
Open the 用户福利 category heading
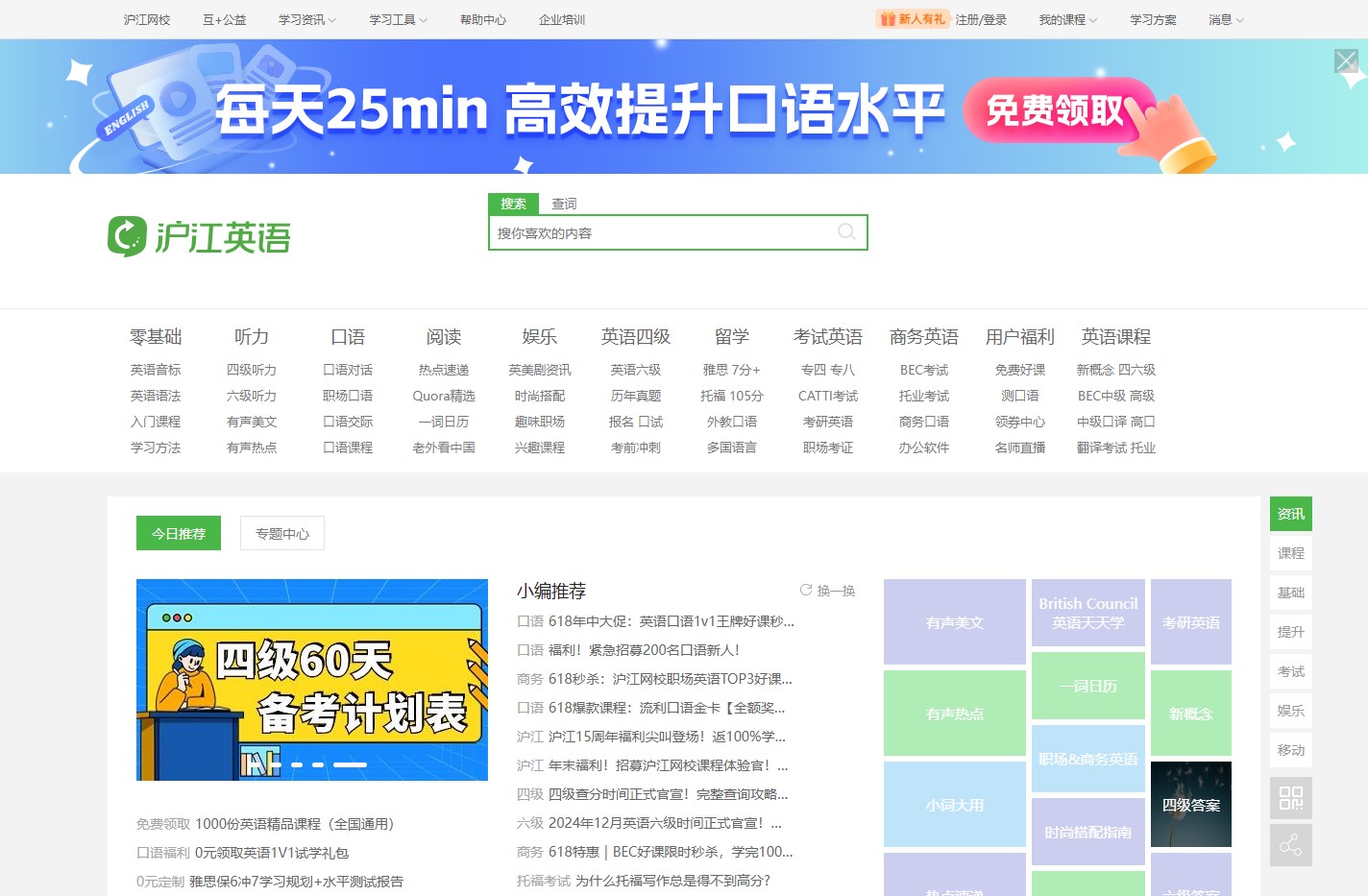[1020, 336]
